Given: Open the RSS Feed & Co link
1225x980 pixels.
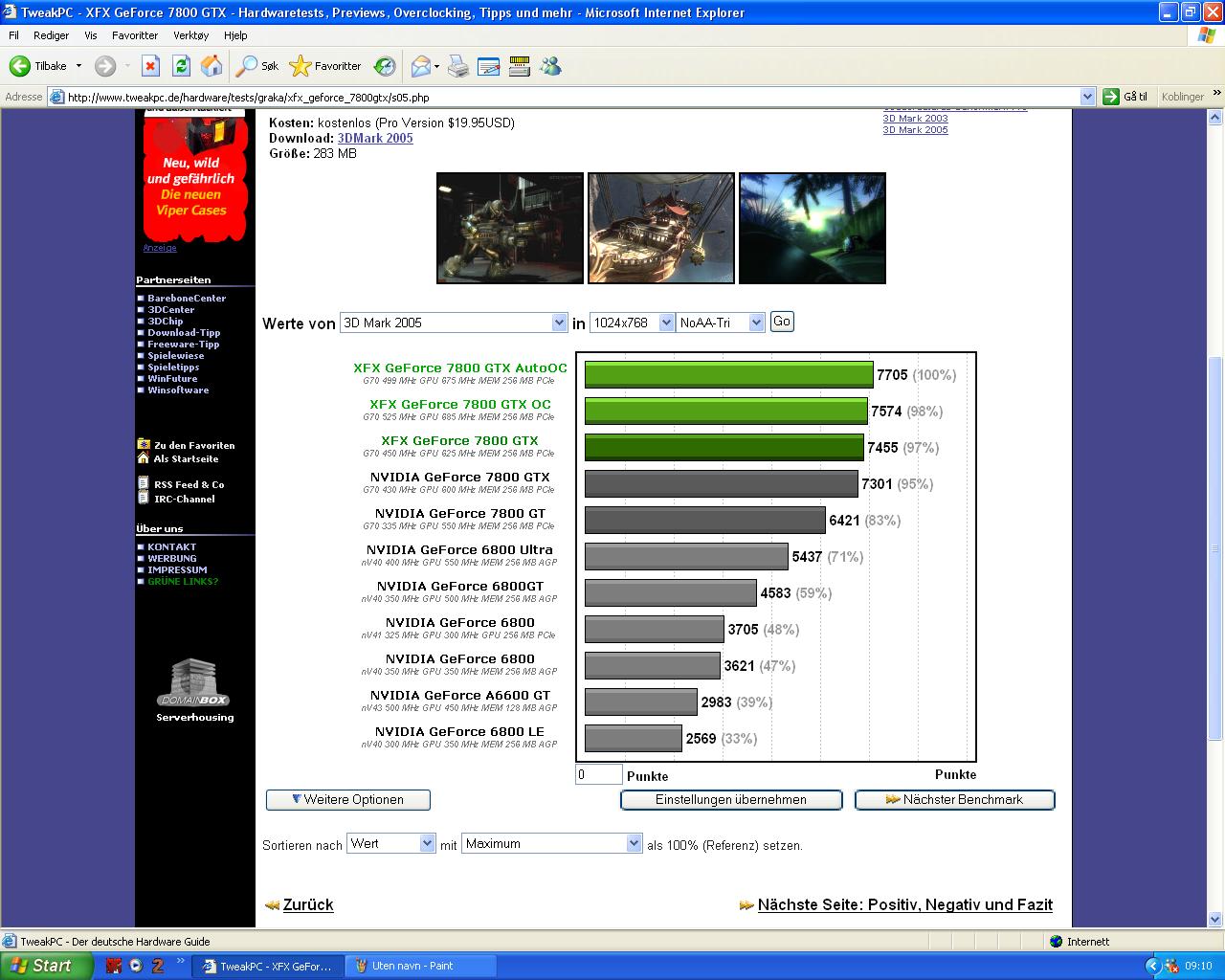Looking at the screenshot, I should tap(189, 484).
